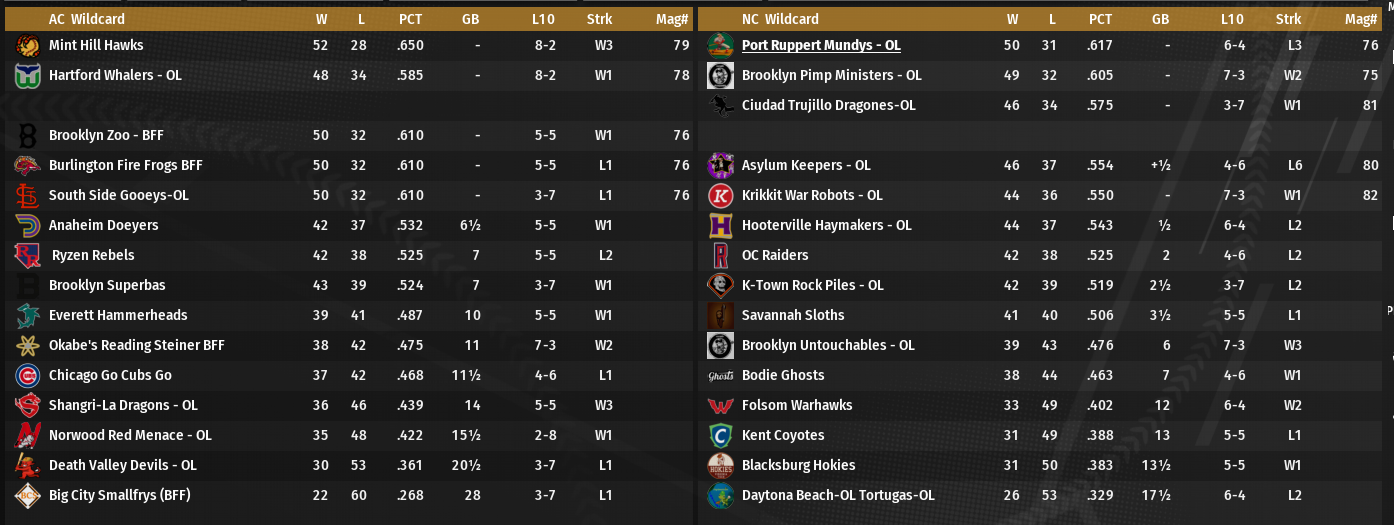
Task: Select the Bodie Ghosts standings row
Action: (x=1000, y=375)
